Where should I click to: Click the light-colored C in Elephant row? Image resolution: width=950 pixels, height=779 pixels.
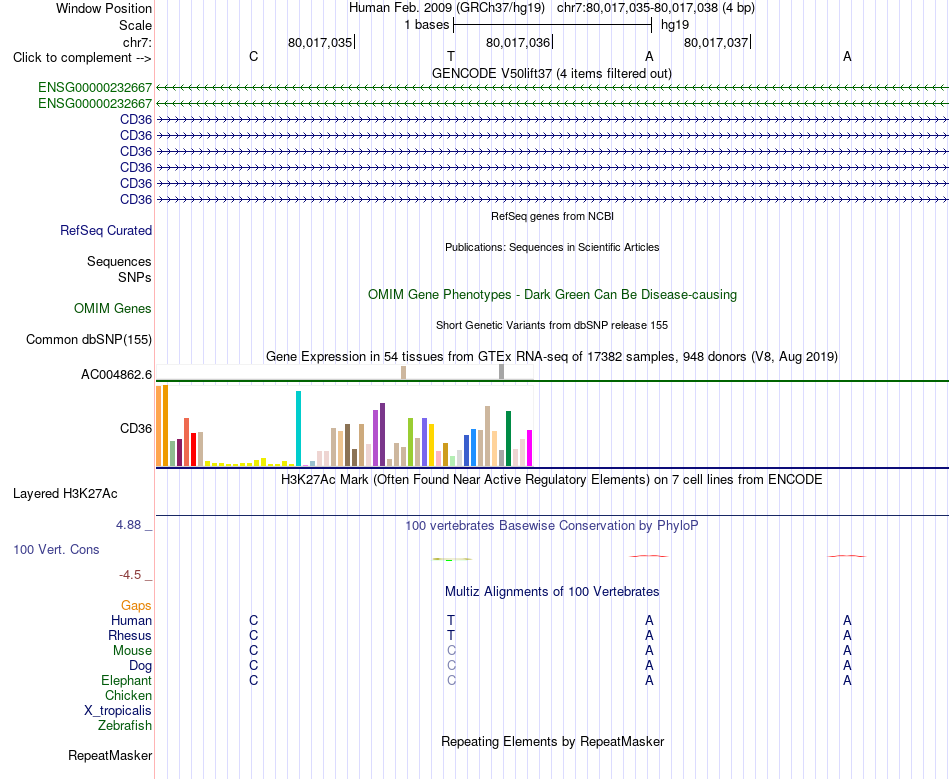point(451,680)
